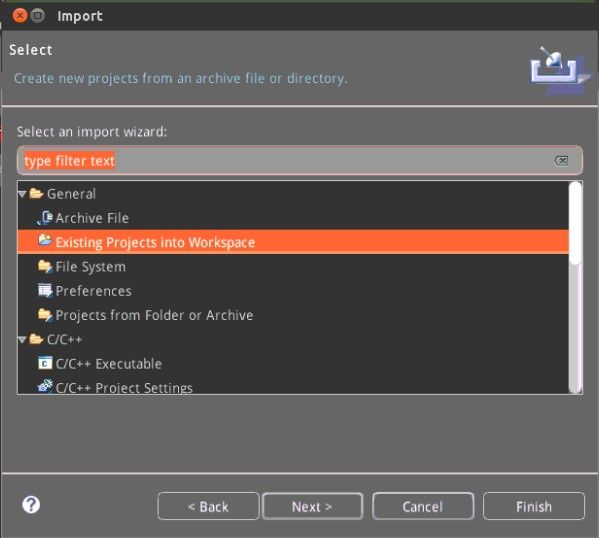
Task: Click the Cancel button
Action: (x=423, y=506)
